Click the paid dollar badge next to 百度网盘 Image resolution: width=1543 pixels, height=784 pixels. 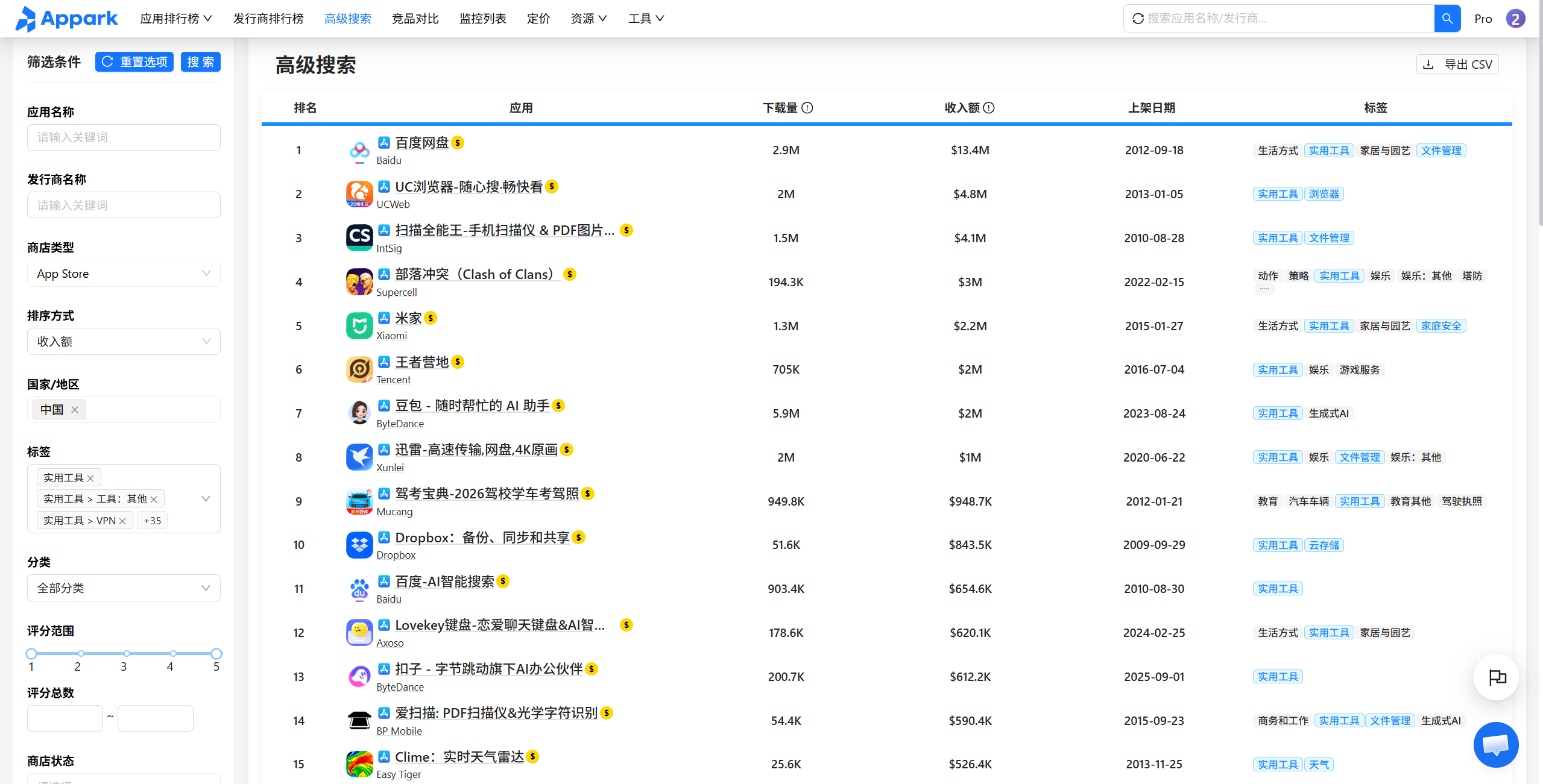pyautogui.click(x=458, y=143)
